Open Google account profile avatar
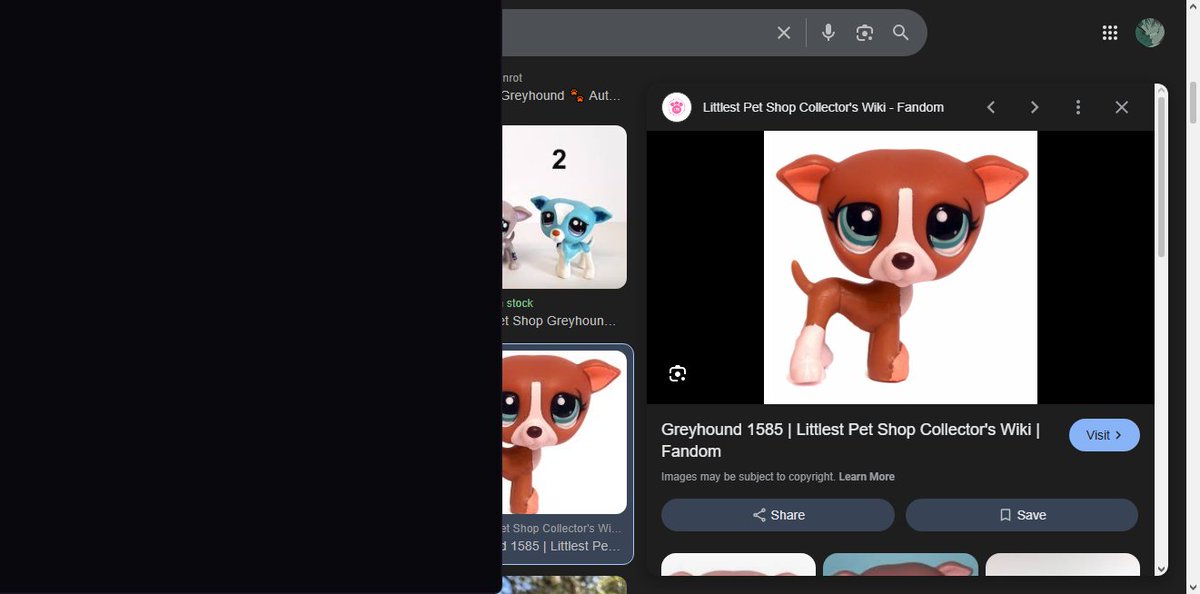The height and width of the screenshot is (594, 1200). tap(1150, 33)
